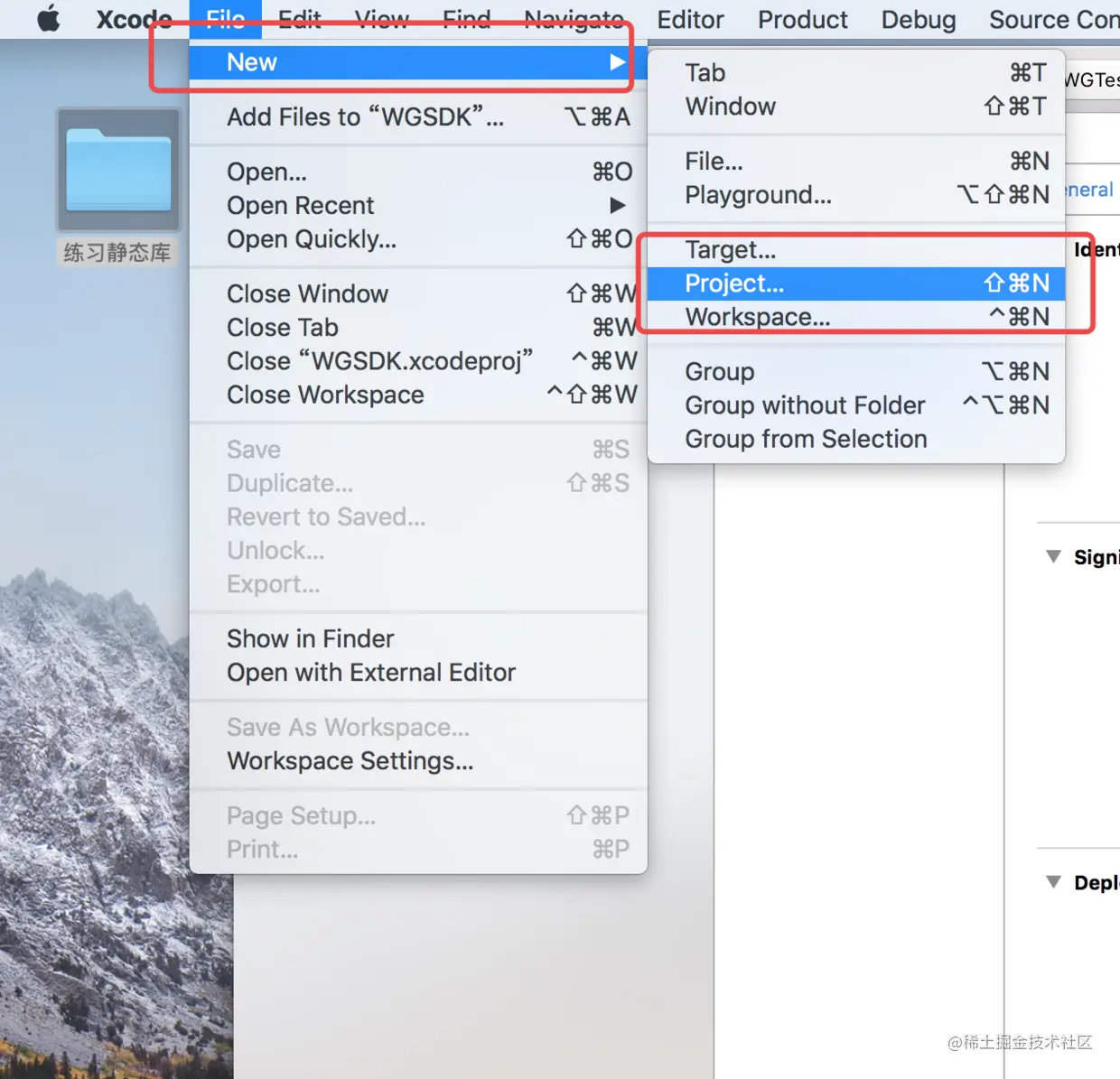The width and height of the screenshot is (1120, 1079).
Task: Select New Group
Action: coord(856,371)
